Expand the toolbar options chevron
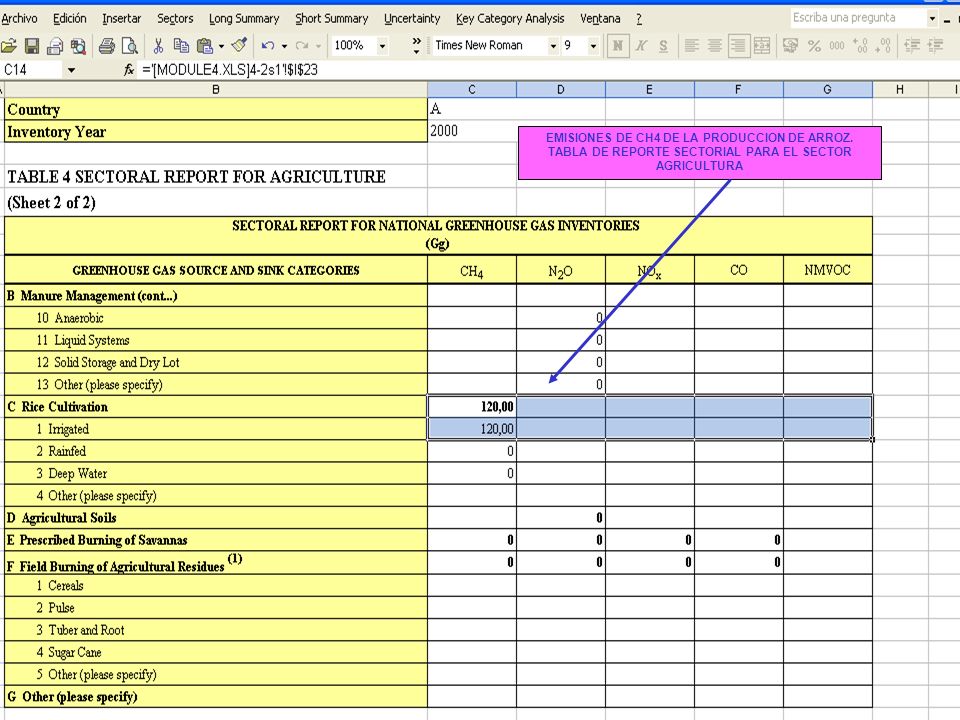This screenshot has width=960, height=720. [x=416, y=45]
